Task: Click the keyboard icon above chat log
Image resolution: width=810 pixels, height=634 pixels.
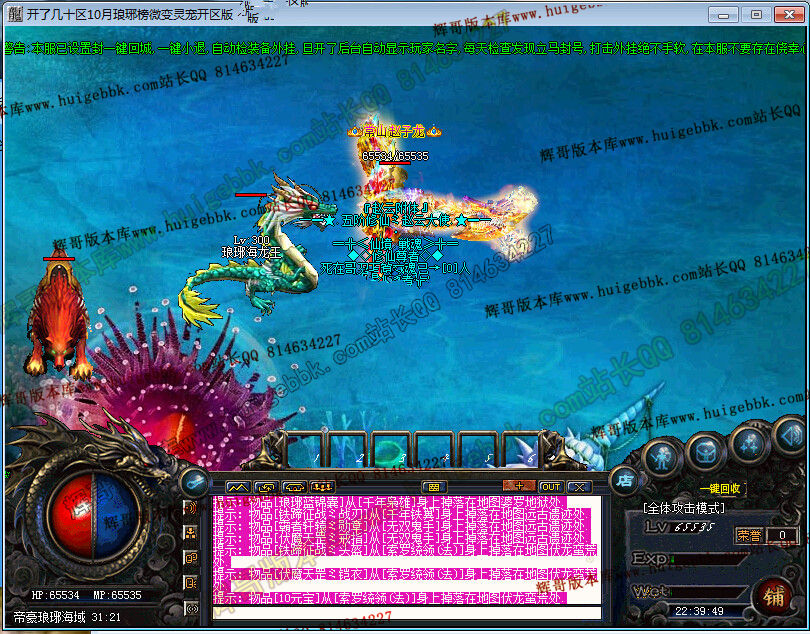Action: tap(434, 487)
